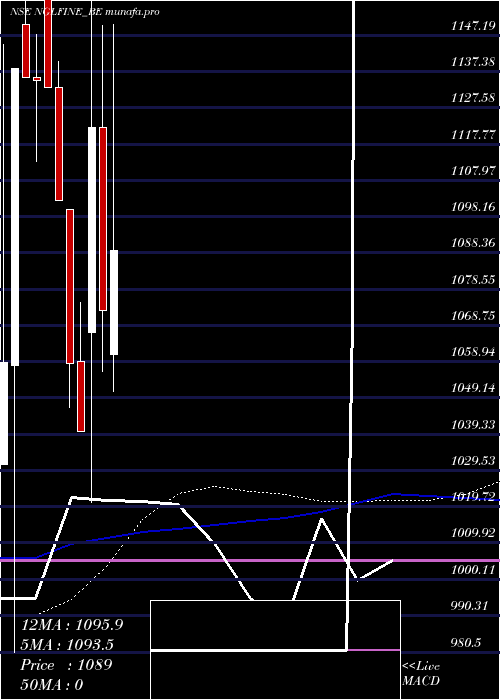Click the 1117.77 price axis label
The image size is (500, 700).
(x=473, y=134)
